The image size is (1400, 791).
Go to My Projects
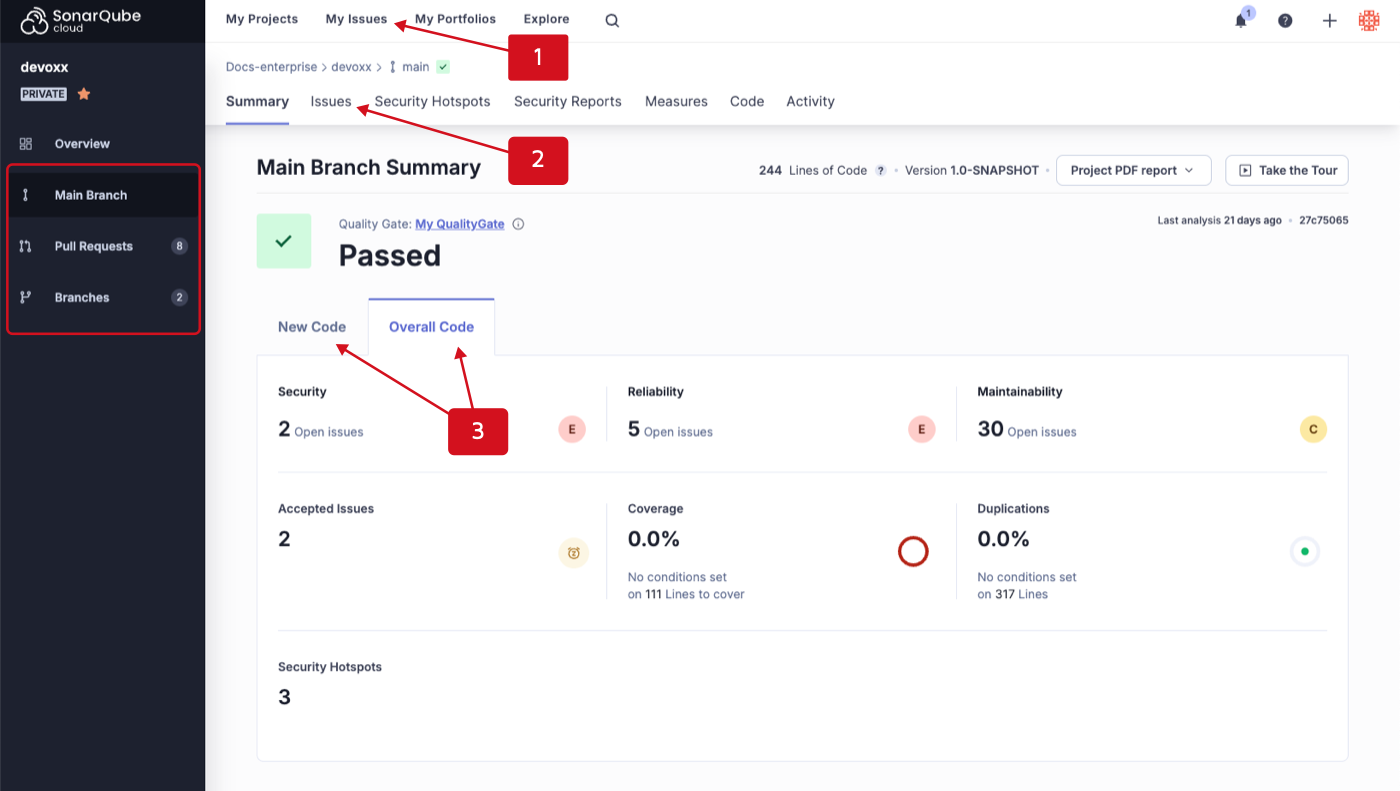click(x=262, y=19)
